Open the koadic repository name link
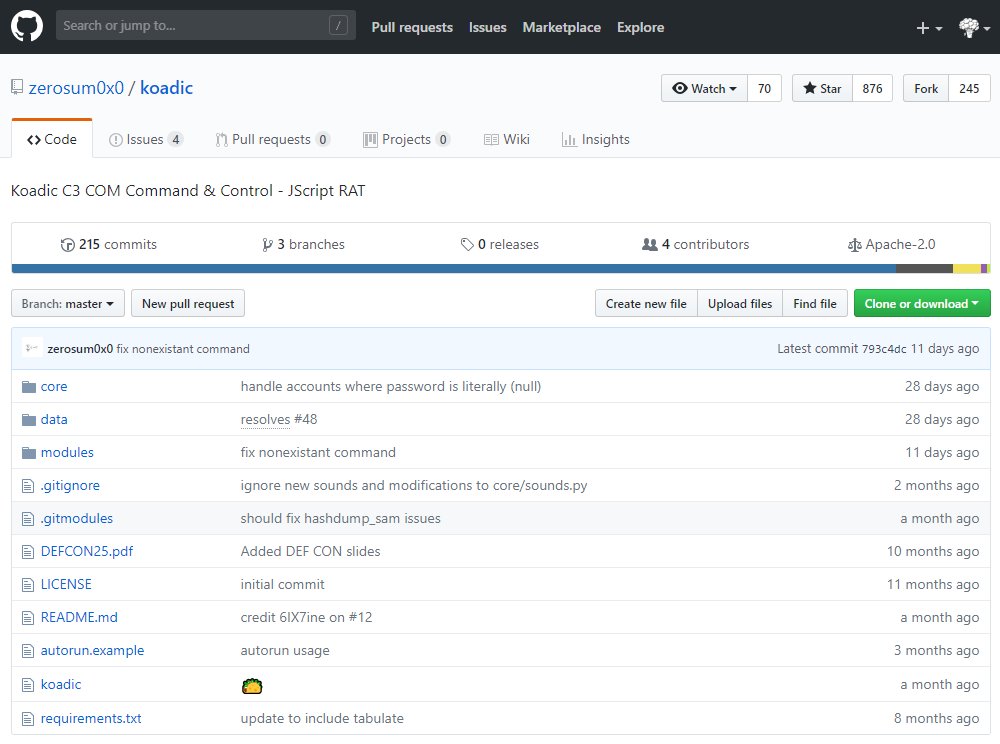 pyautogui.click(x=166, y=88)
